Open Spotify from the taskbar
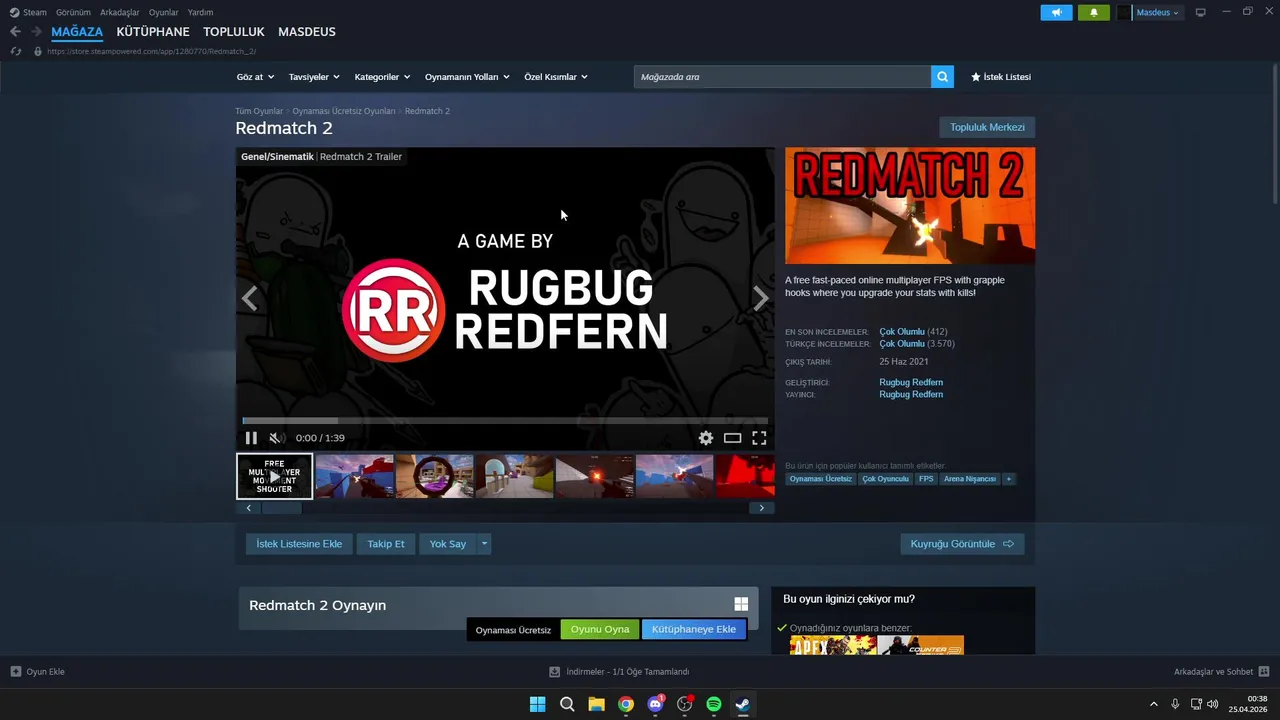This screenshot has height=720, width=1280. [x=714, y=704]
